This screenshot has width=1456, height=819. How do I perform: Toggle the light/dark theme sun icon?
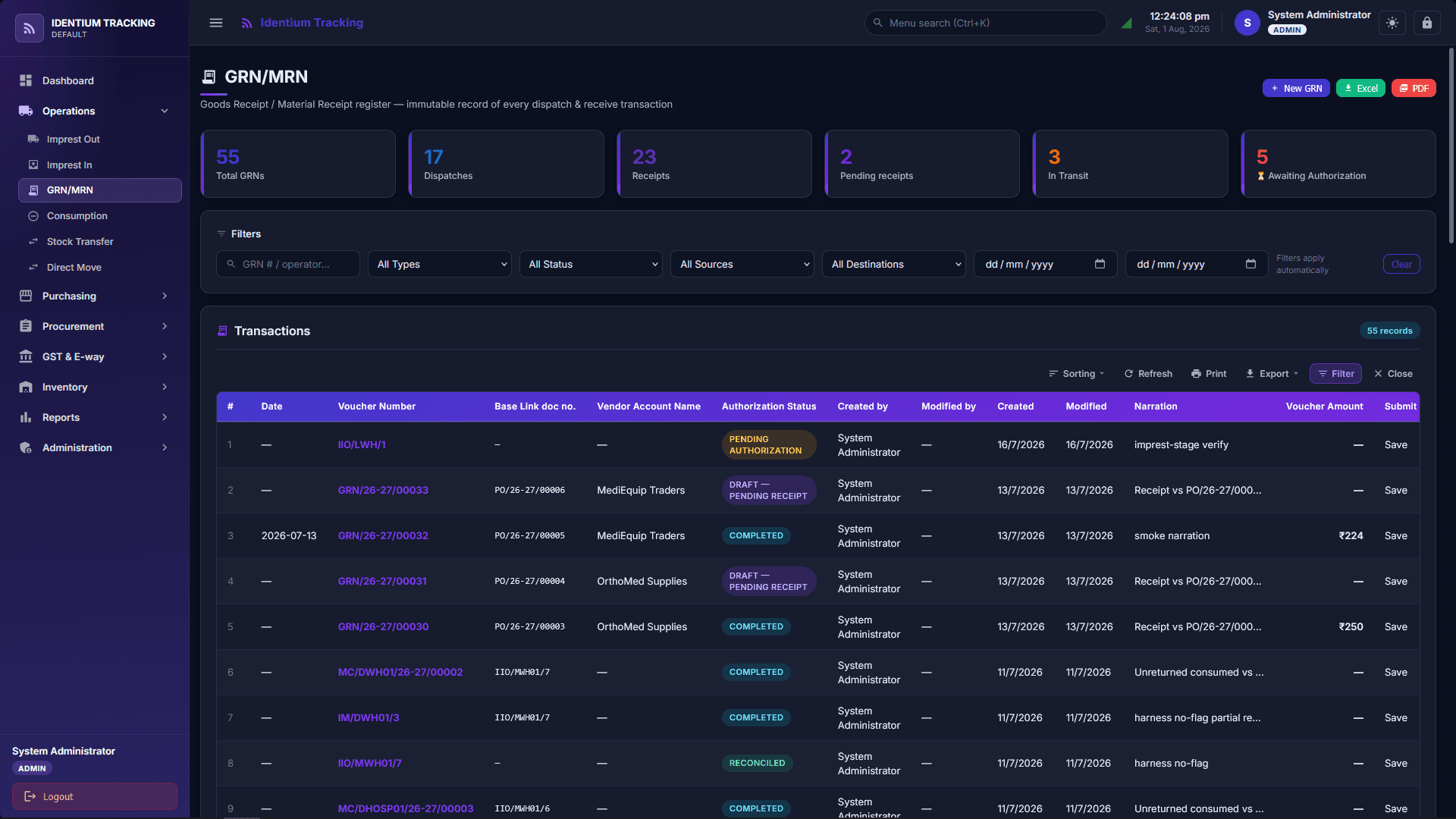tap(1392, 23)
